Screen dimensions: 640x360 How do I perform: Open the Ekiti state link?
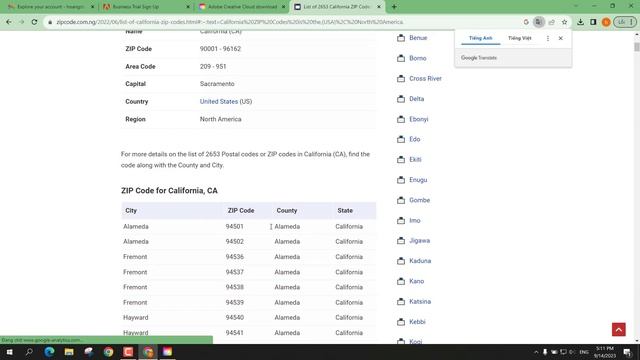pyautogui.click(x=415, y=160)
